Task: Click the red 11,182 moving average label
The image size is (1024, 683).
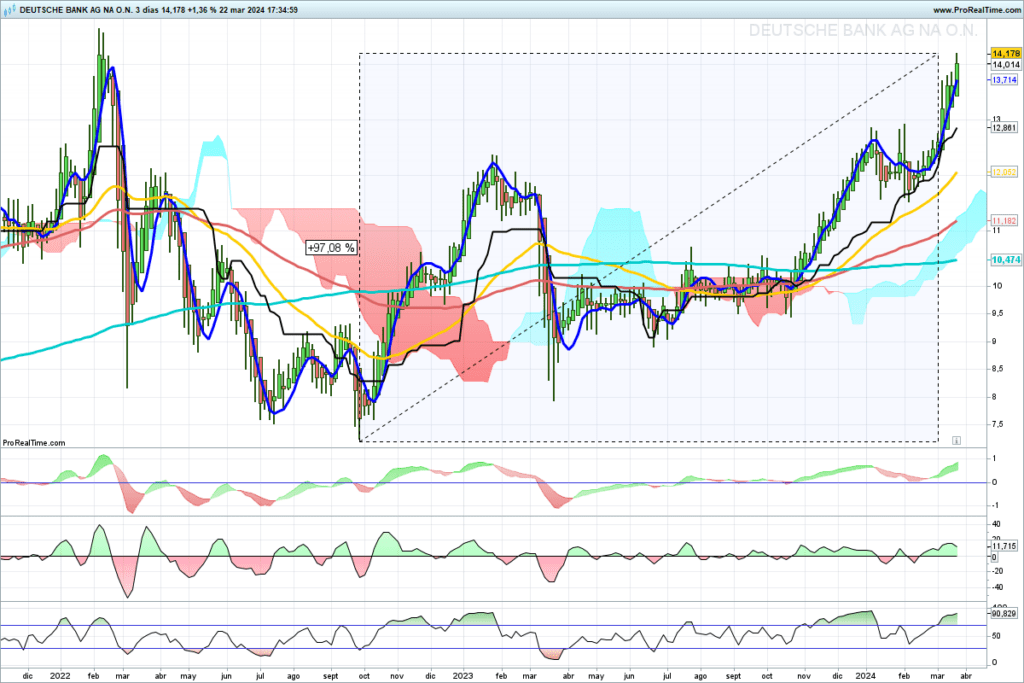Action: tap(1004, 221)
